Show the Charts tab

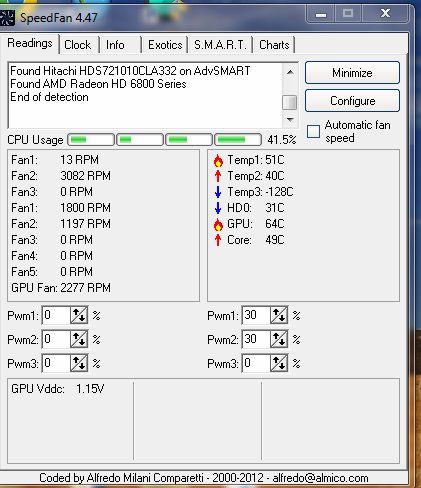tap(274, 45)
